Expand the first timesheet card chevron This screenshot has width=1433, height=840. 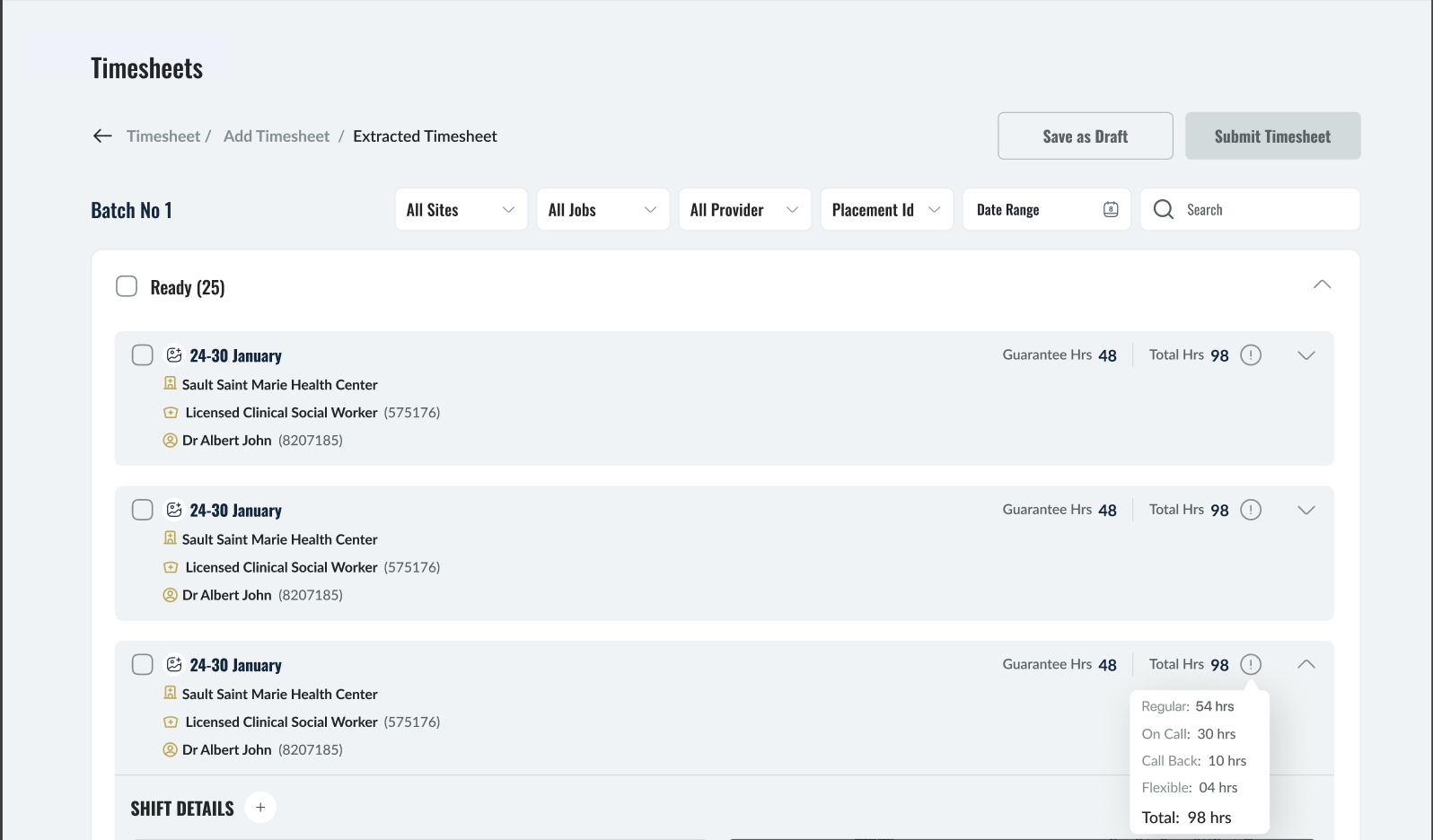1306,355
